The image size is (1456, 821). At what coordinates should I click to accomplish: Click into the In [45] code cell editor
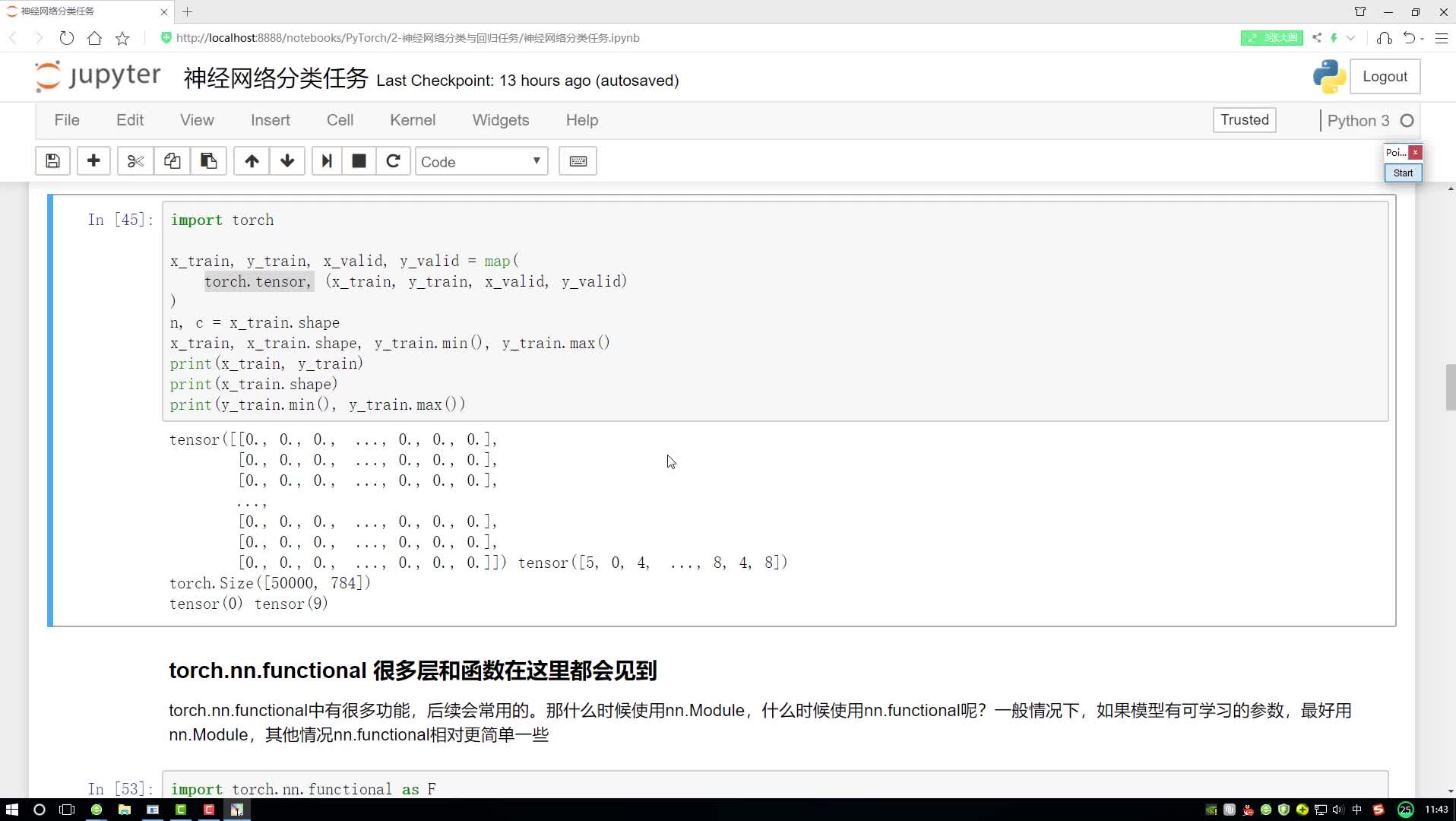775,312
